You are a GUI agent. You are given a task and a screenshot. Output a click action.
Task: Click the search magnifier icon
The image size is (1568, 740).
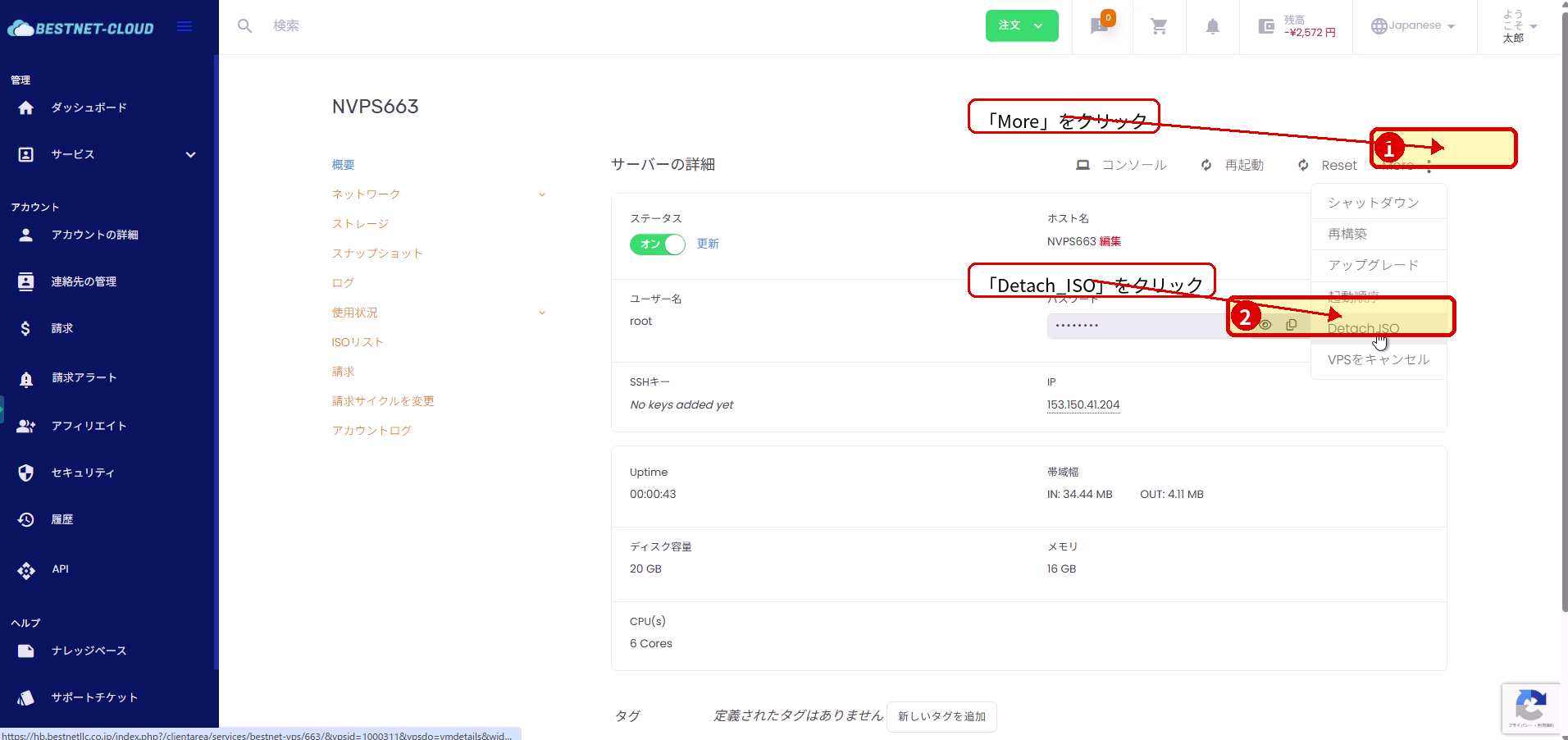point(244,26)
